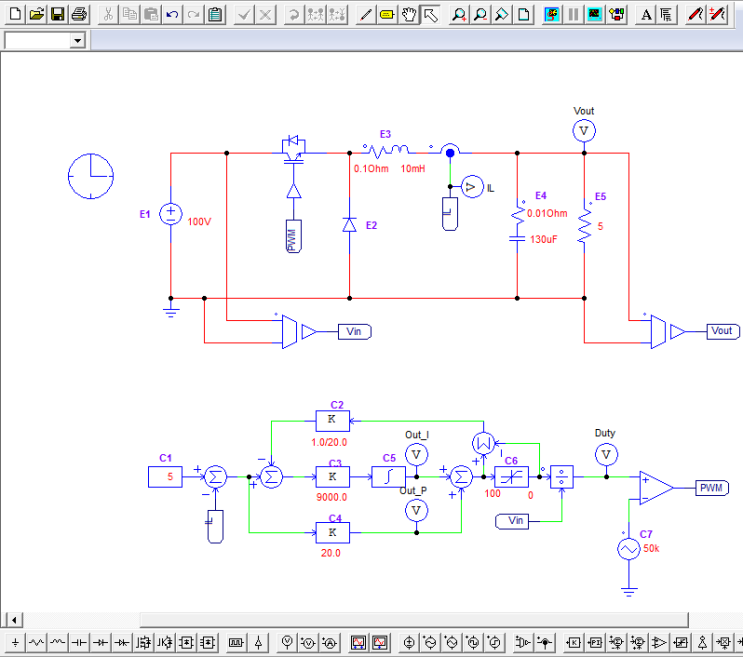Zoom in with magnifier plus
The width and height of the screenshot is (743, 657).
point(459,15)
